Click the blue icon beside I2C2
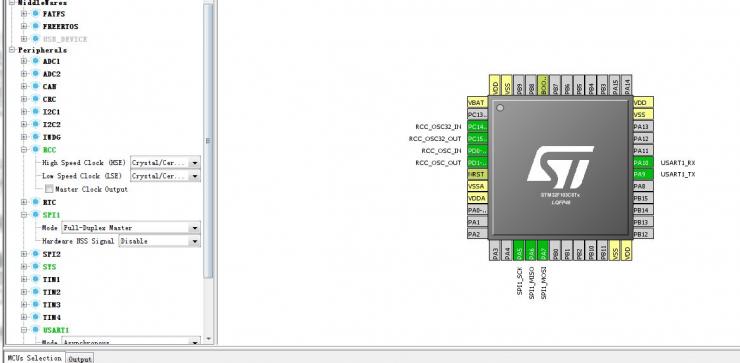Image resolution: width=740 pixels, height=363 pixels. tap(35, 124)
